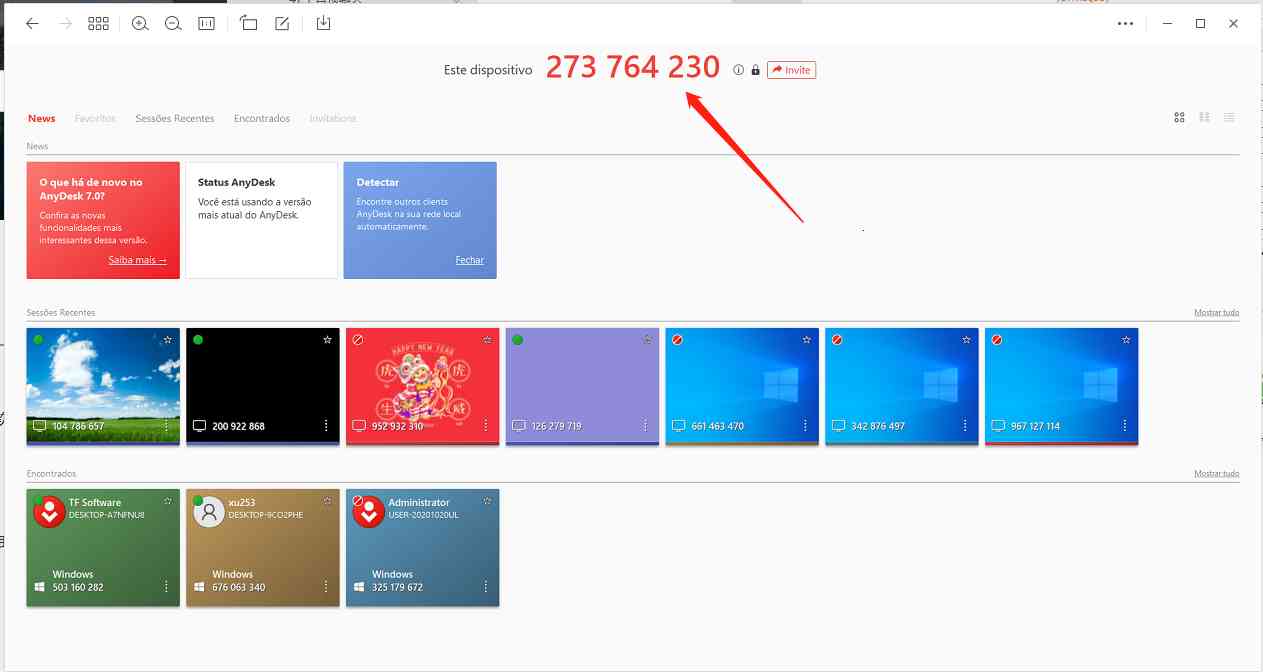Zoom in with the magnifier plus icon

click(140, 23)
